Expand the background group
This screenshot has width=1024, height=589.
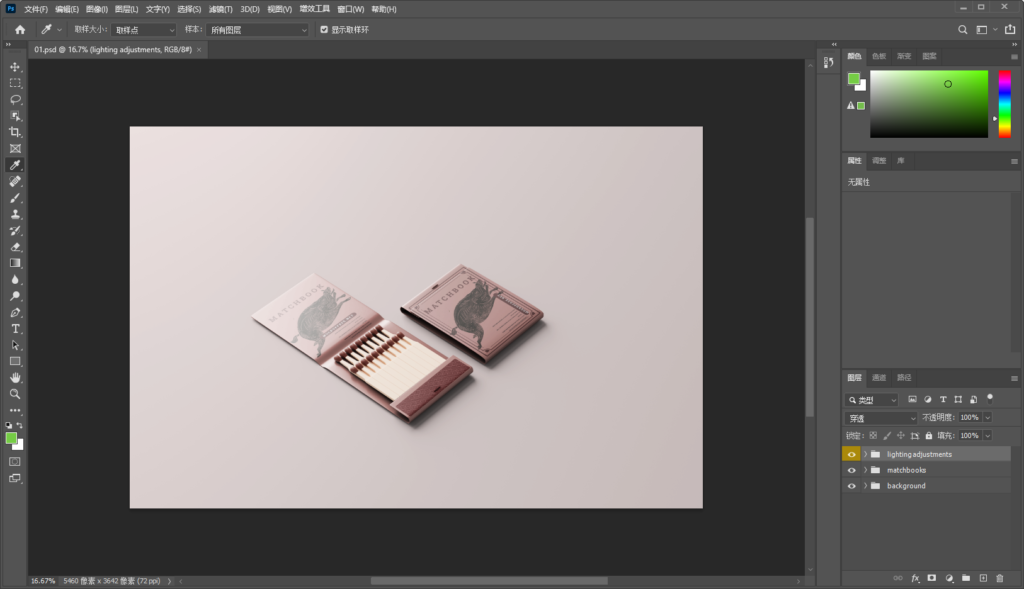pos(865,486)
